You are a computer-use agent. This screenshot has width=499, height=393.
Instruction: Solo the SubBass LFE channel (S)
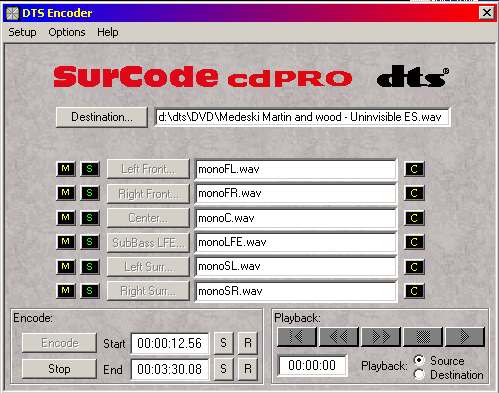coord(90,242)
